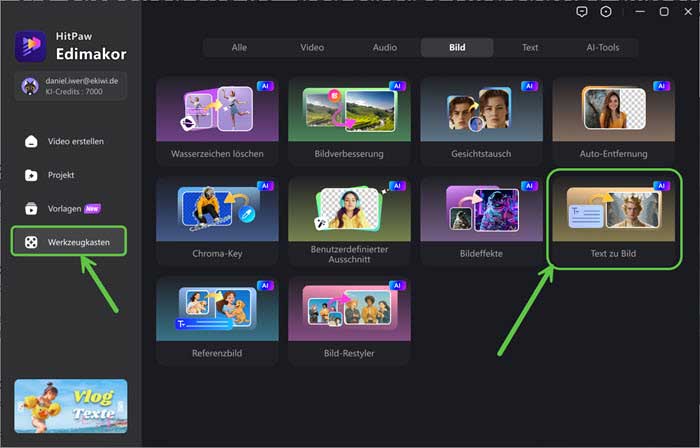Open the Chroma-Key tool card

(216, 222)
